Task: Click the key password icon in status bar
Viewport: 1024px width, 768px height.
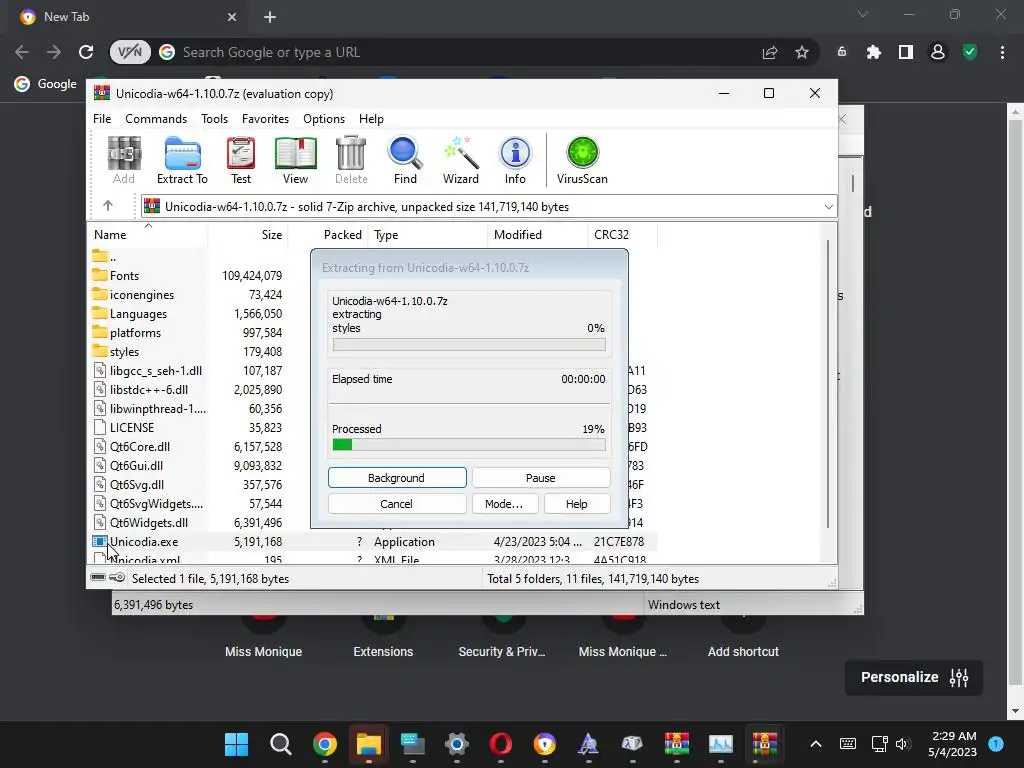Action: (x=117, y=577)
